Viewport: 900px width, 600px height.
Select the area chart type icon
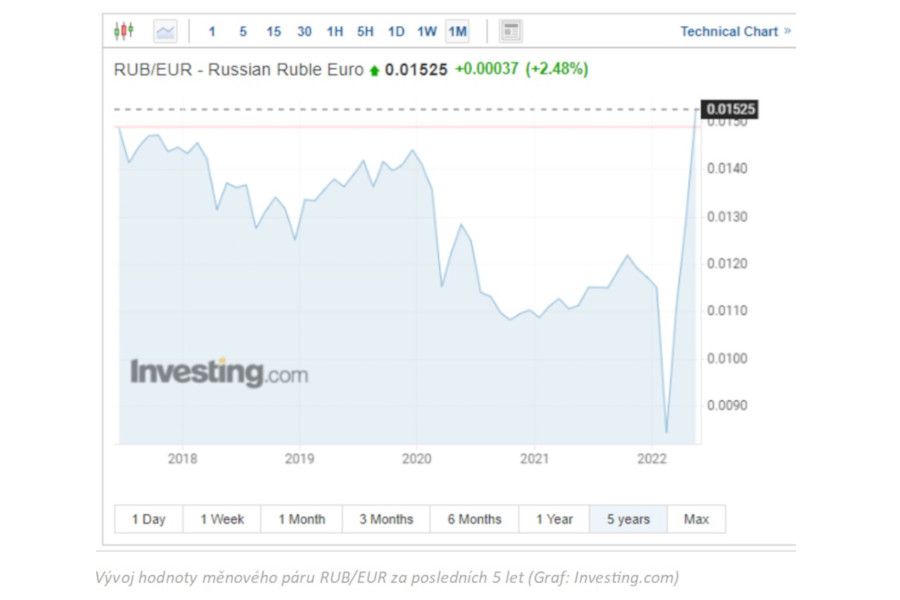coord(165,31)
